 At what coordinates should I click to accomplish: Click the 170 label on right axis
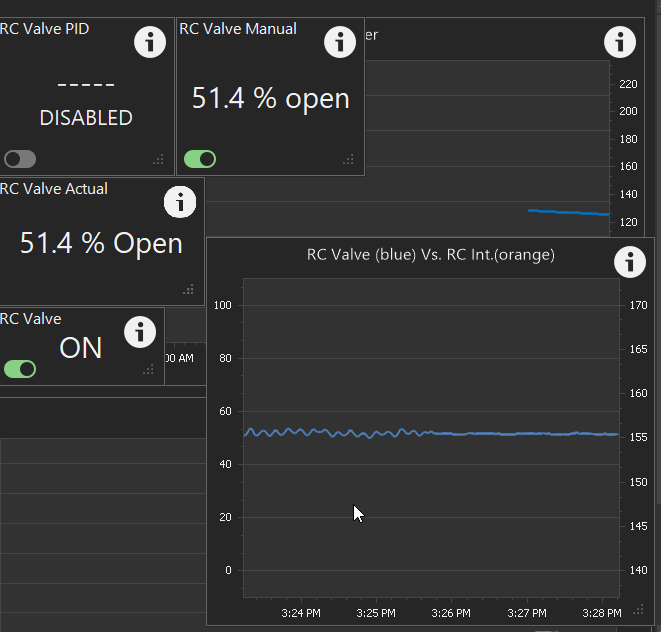[638, 305]
